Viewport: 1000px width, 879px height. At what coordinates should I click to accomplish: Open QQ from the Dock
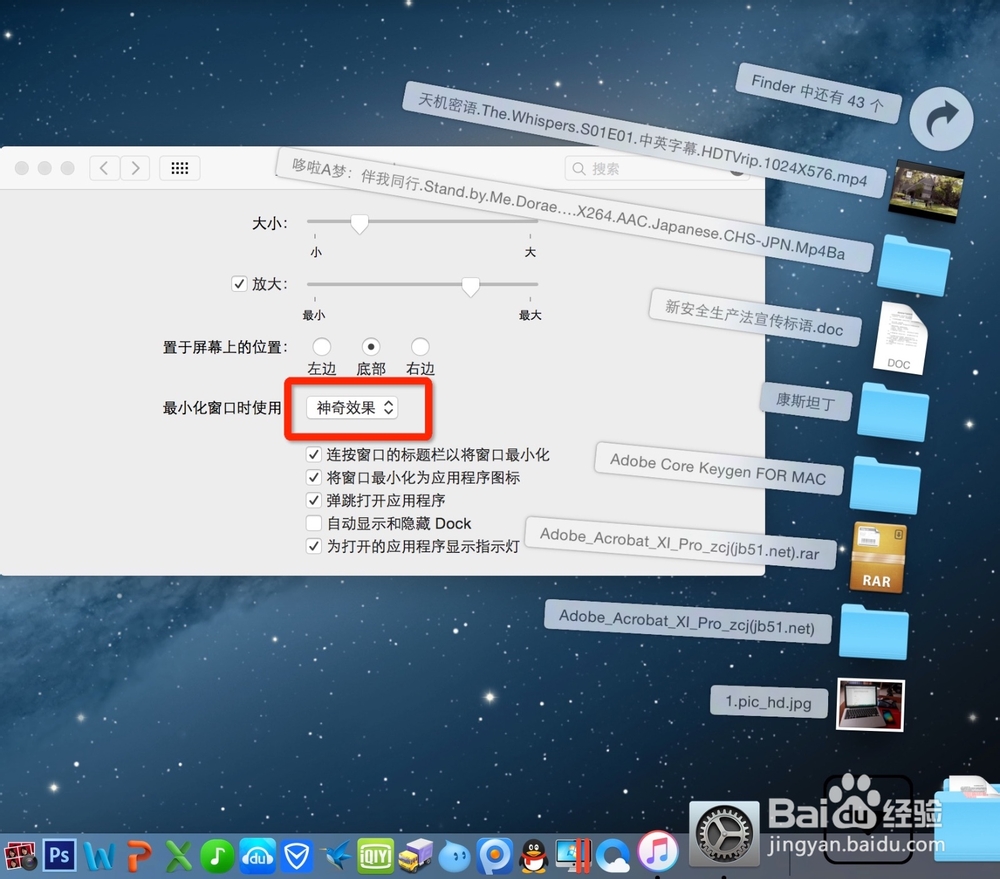(535, 856)
